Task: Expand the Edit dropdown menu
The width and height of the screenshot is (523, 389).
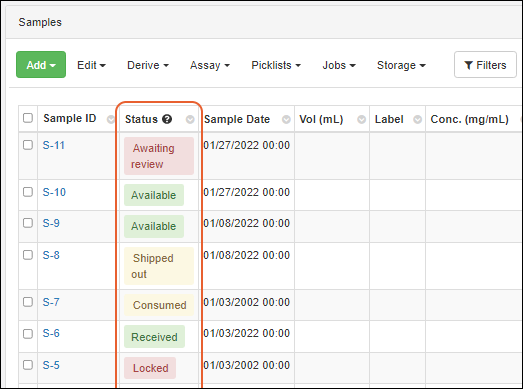Action: coord(91,65)
